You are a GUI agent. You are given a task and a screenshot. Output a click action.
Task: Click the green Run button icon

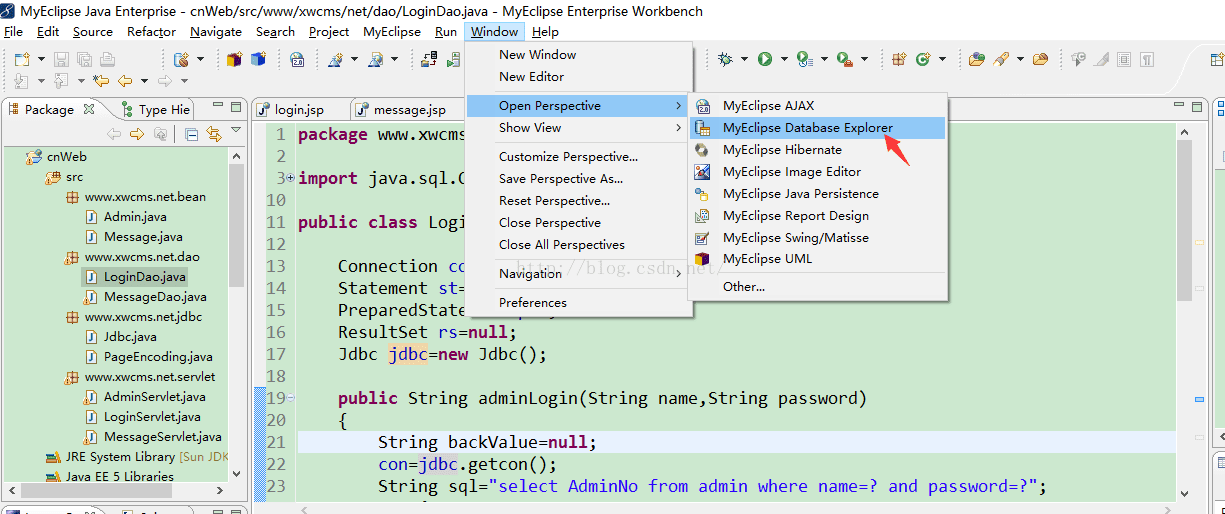[x=764, y=59]
